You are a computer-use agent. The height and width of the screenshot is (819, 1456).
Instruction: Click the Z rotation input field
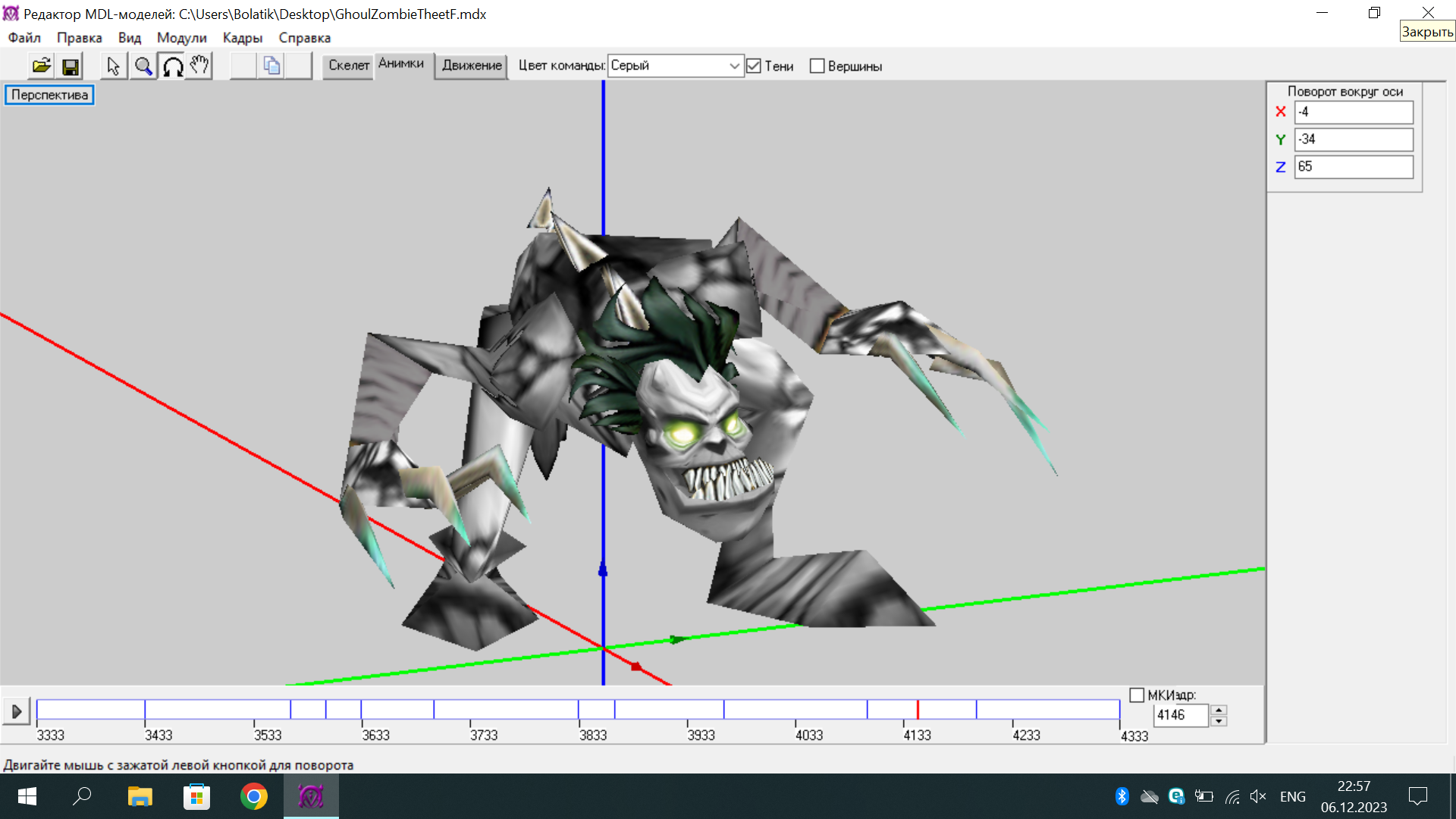(x=1354, y=167)
